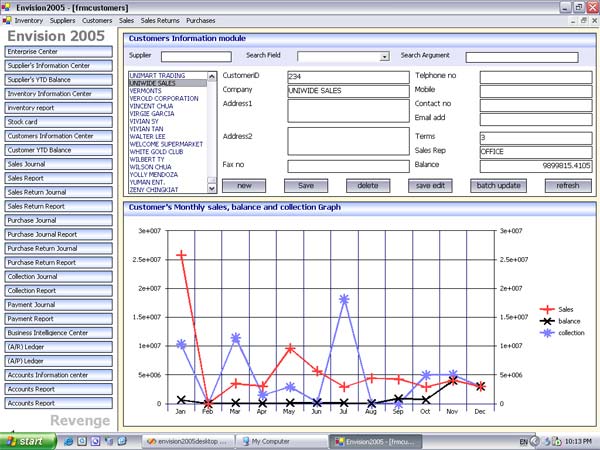600x450 pixels.
Task: Open the Inventory menu
Action: [x=29, y=20]
